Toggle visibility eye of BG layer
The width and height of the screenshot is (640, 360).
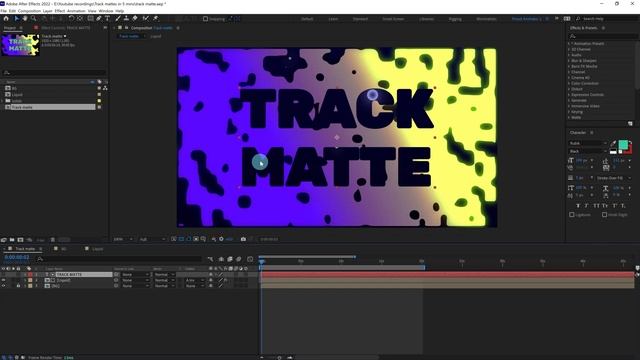(x=4, y=286)
